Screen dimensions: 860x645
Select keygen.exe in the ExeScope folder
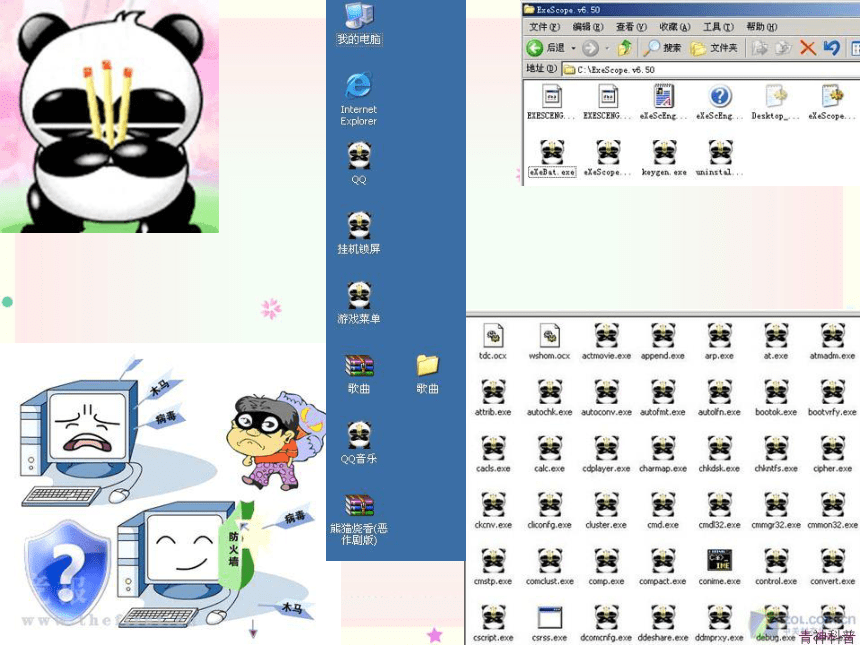click(x=664, y=158)
